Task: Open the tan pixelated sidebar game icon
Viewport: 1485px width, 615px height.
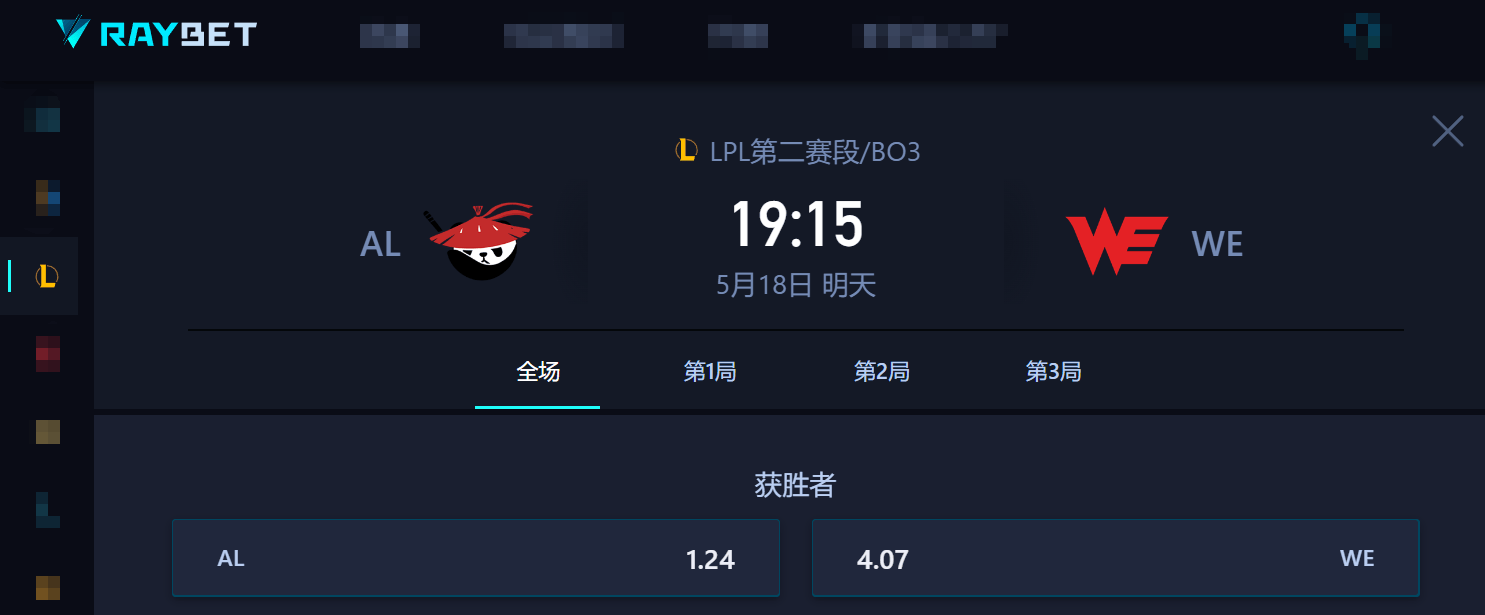Action: [x=48, y=432]
